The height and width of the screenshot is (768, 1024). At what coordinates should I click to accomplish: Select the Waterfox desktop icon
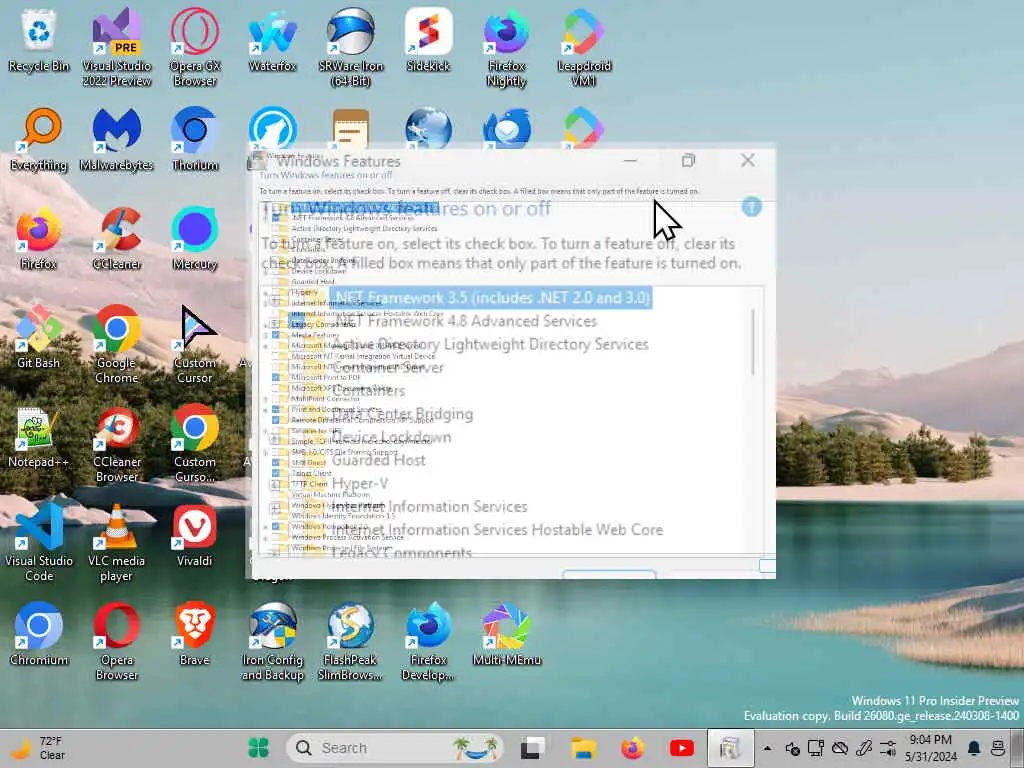click(272, 40)
